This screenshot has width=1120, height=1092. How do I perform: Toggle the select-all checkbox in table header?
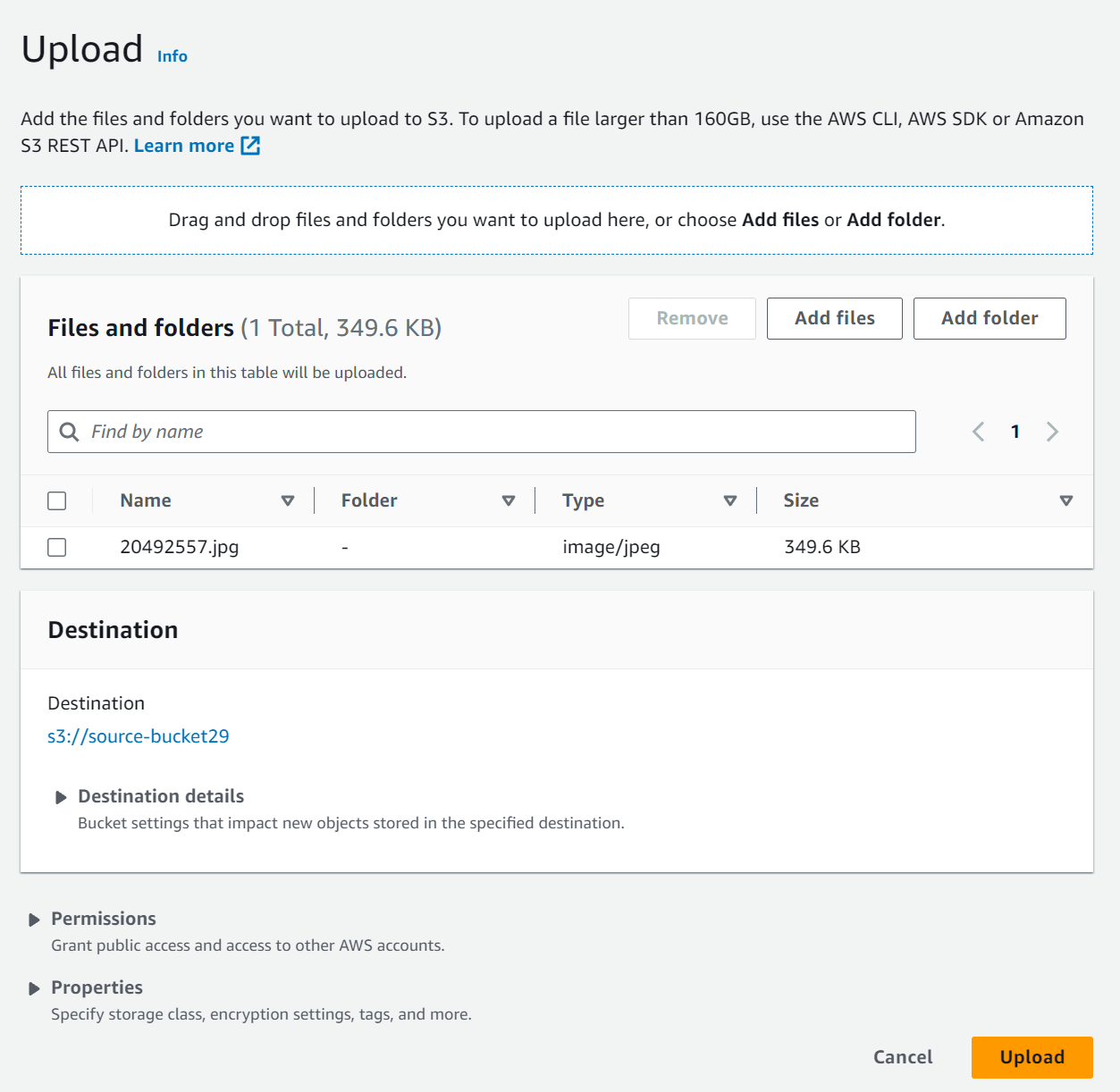[56, 500]
